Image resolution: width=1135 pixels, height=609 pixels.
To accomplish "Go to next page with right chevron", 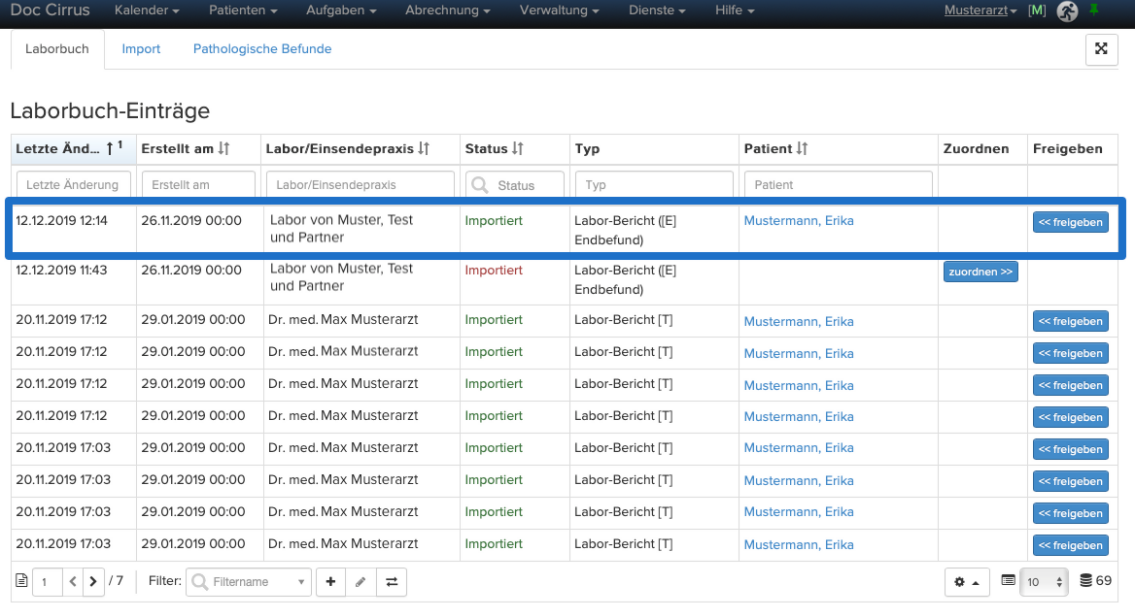I will coord(93,581).
